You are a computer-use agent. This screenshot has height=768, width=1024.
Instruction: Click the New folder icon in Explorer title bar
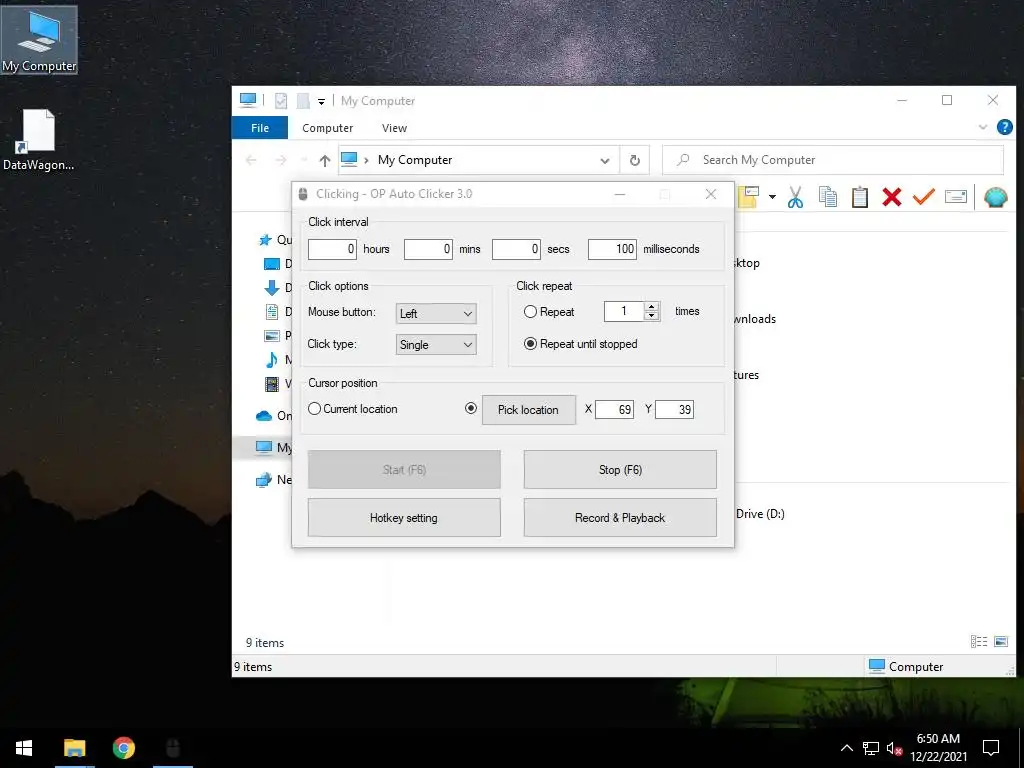tap(302, 101)
